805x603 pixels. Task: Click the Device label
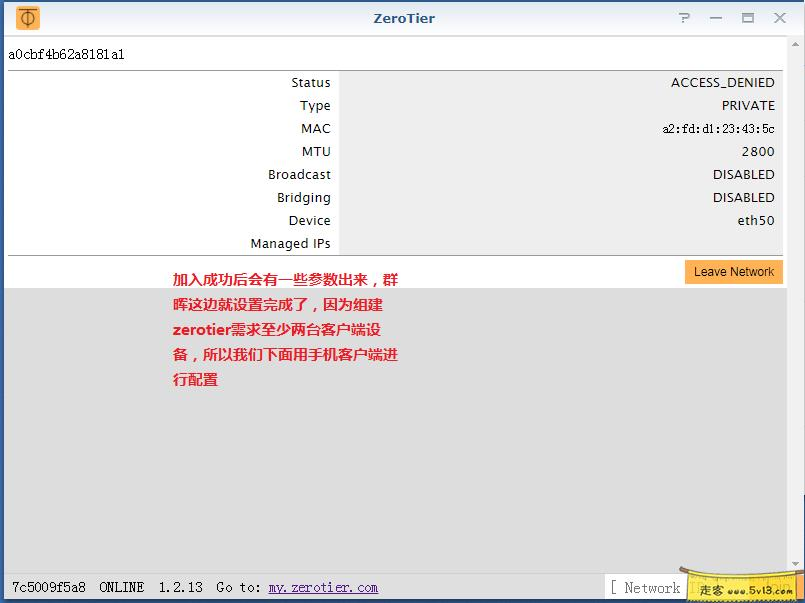pyautogui.click(x=310, y=221)
